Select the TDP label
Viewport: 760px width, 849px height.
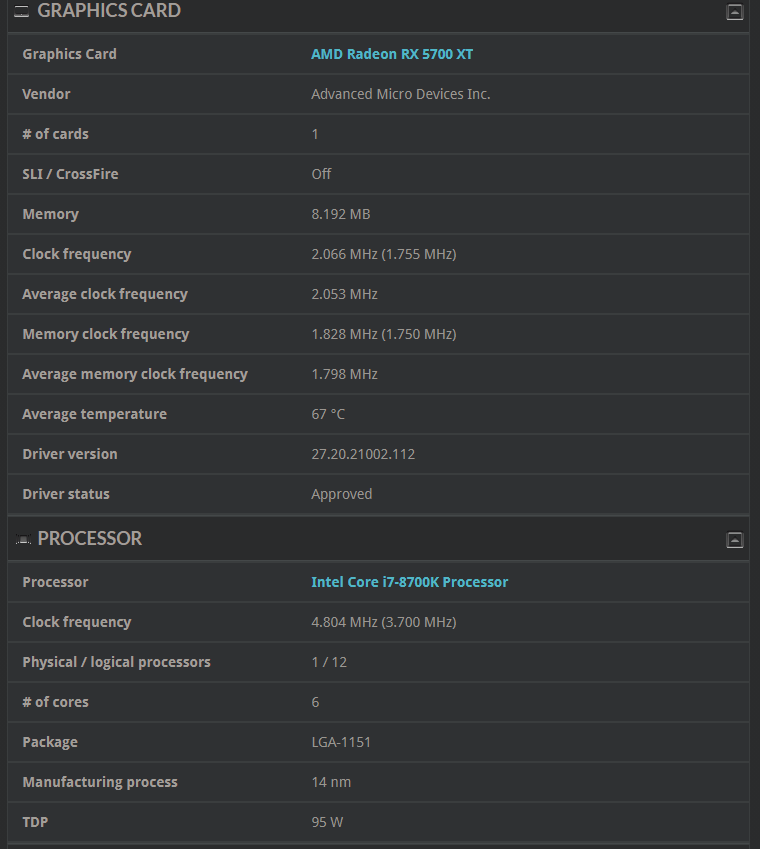pyautogui.click(x=35, y=822)
